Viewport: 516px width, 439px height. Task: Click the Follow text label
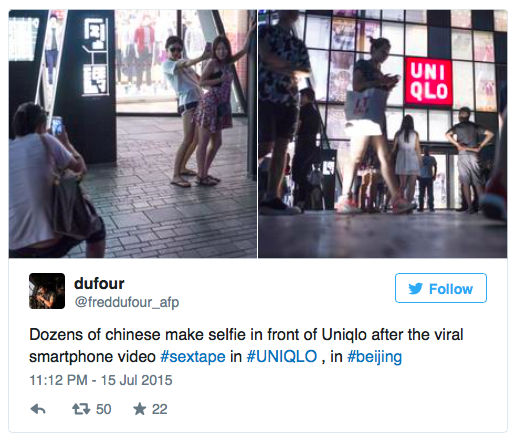click(451, 289)
